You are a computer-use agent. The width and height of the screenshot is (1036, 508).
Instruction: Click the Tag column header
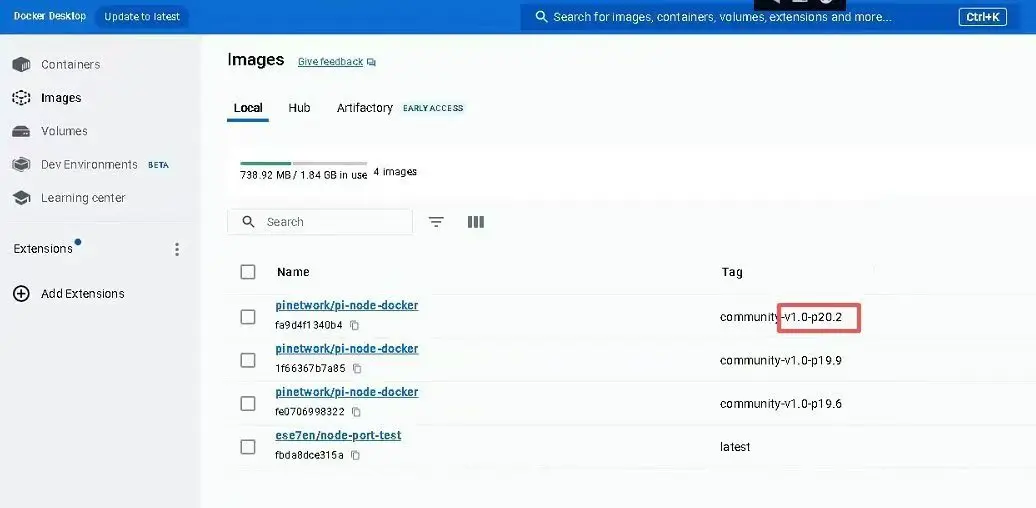point(731,272)
